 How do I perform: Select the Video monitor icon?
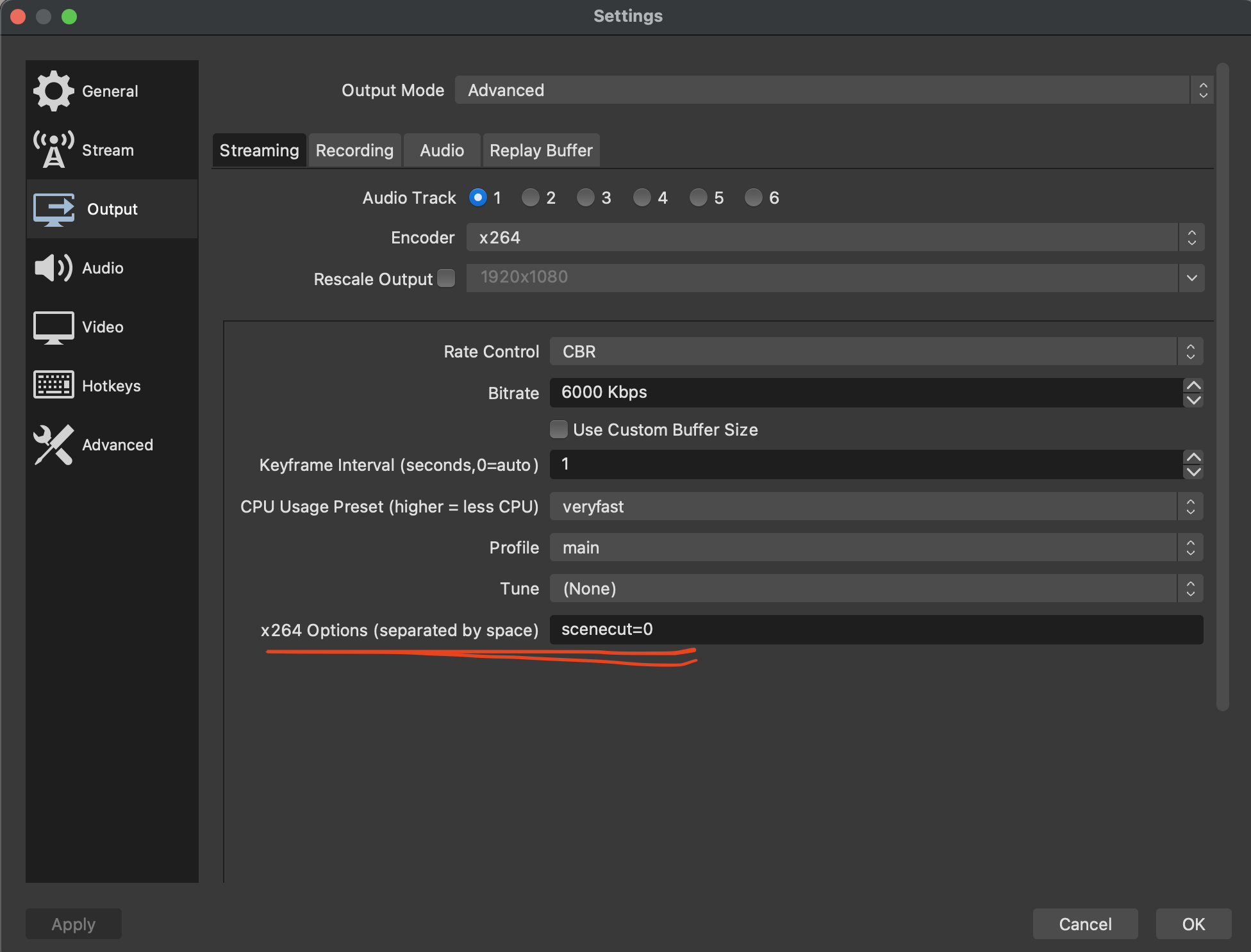pos(54,327)
